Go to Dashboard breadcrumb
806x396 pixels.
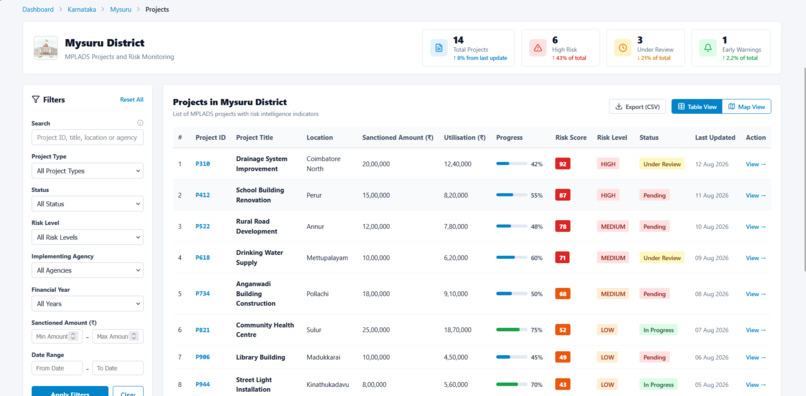click(x=38, y=9)
